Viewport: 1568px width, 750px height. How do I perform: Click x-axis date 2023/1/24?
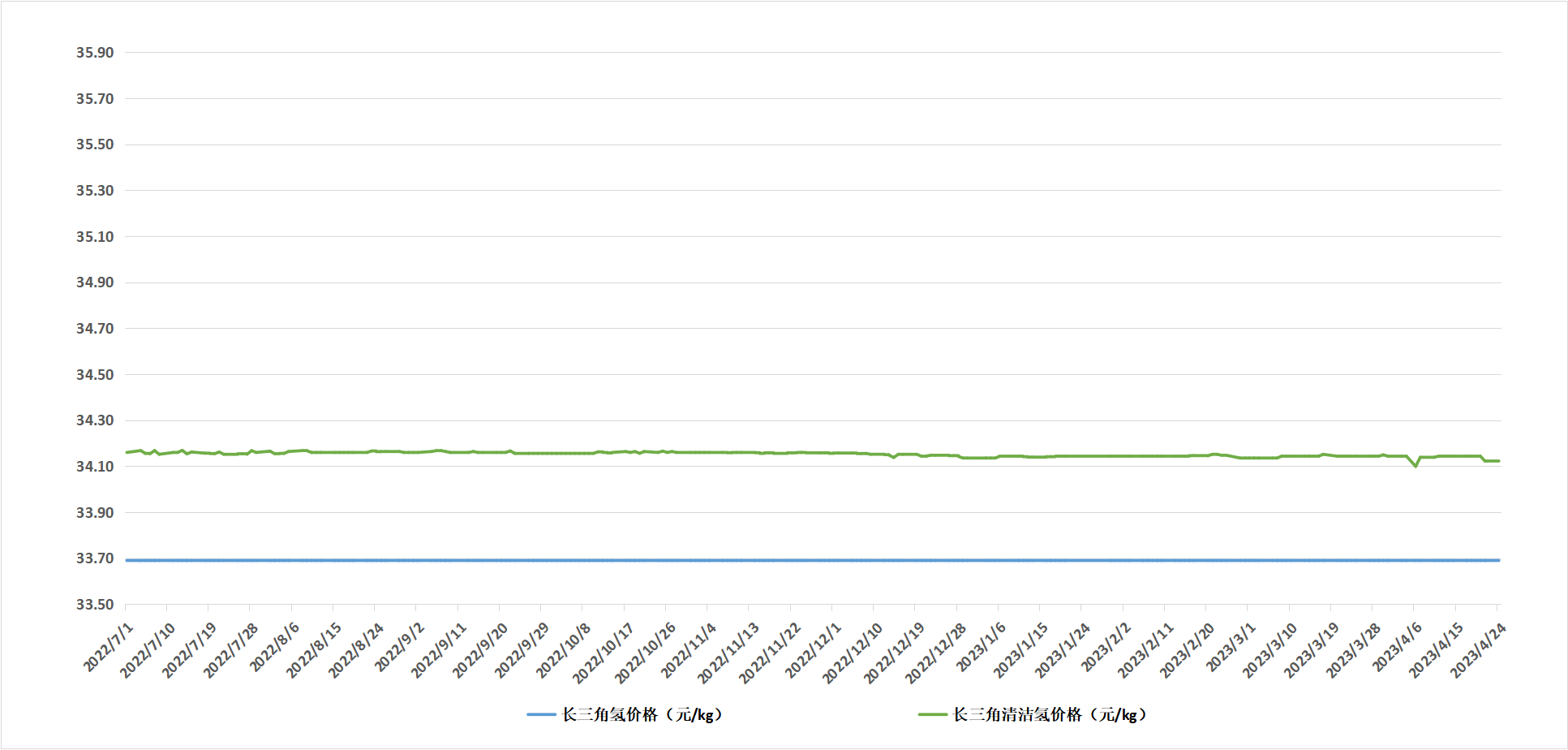click(x=1062, y=651)
